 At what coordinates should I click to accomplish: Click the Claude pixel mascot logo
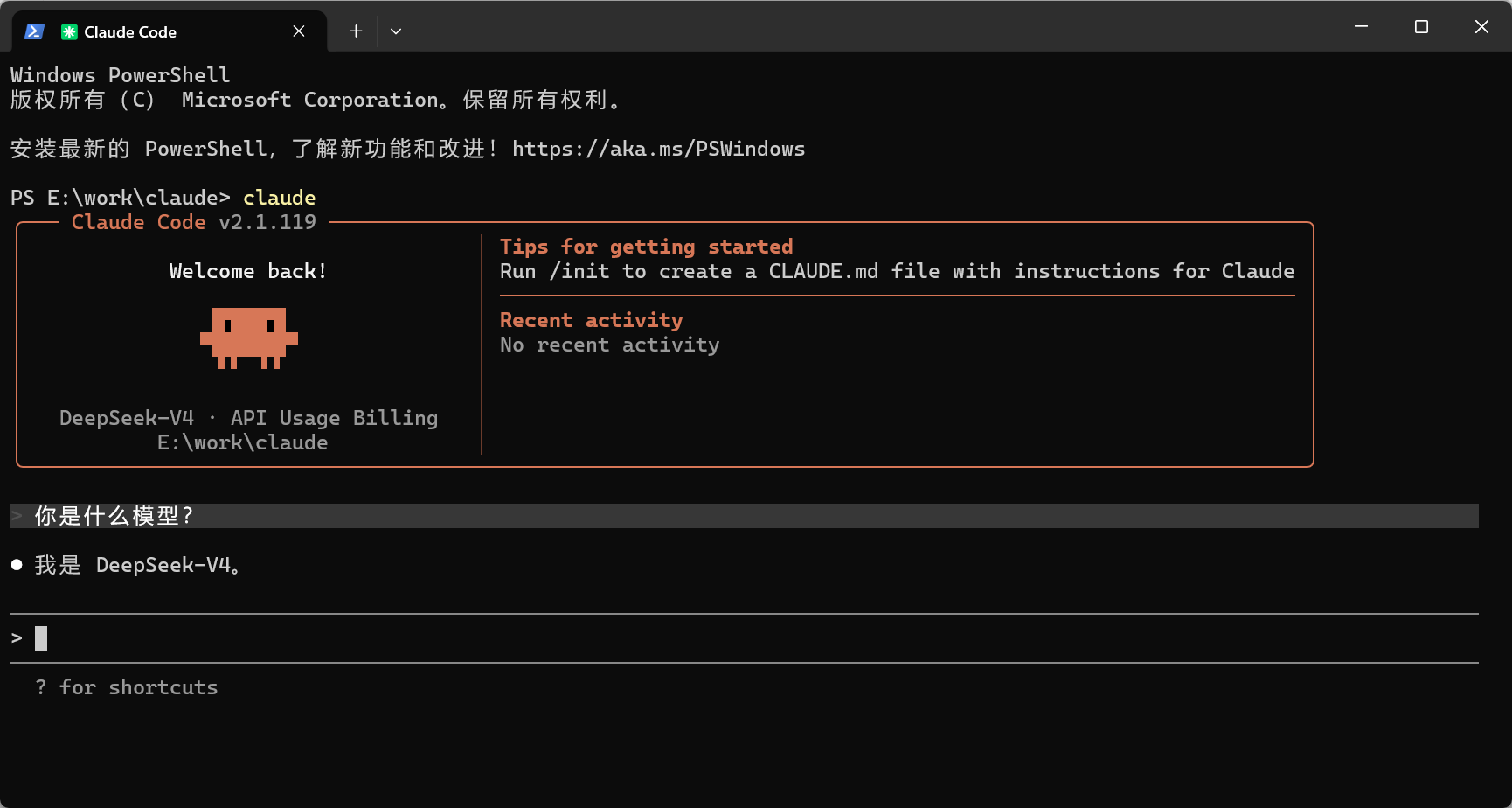249,338
